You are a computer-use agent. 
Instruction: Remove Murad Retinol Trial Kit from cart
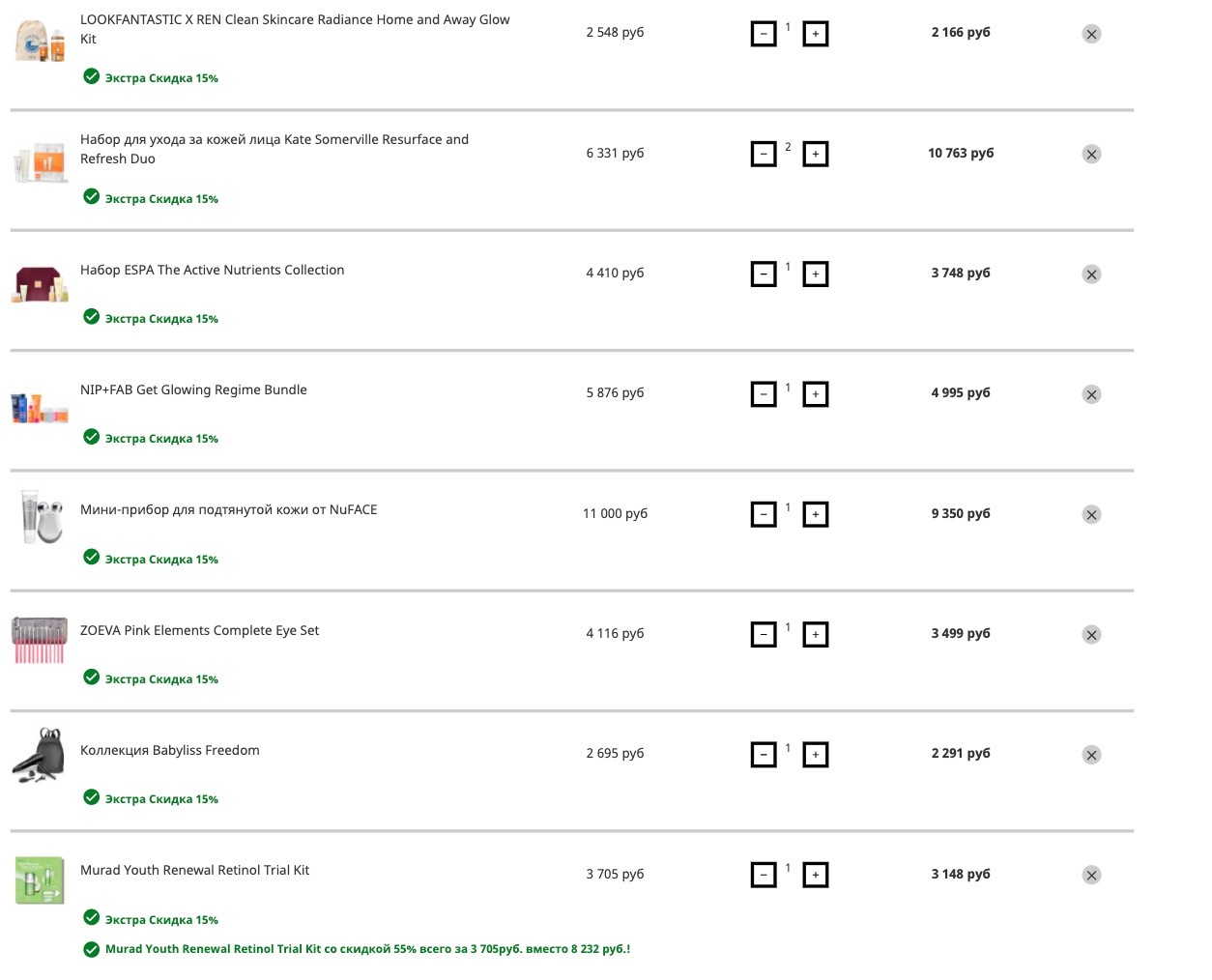click(1091, 875)
